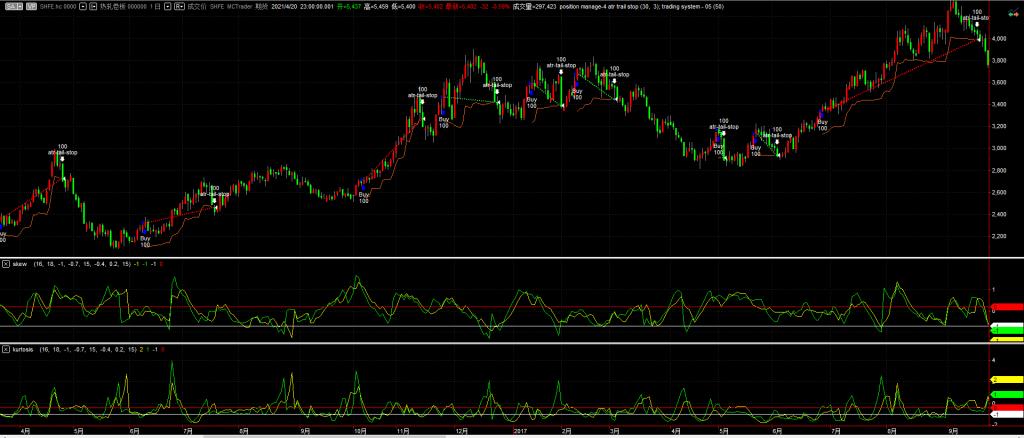Click the 4月 label at the left of the time axis

point(24,431)
